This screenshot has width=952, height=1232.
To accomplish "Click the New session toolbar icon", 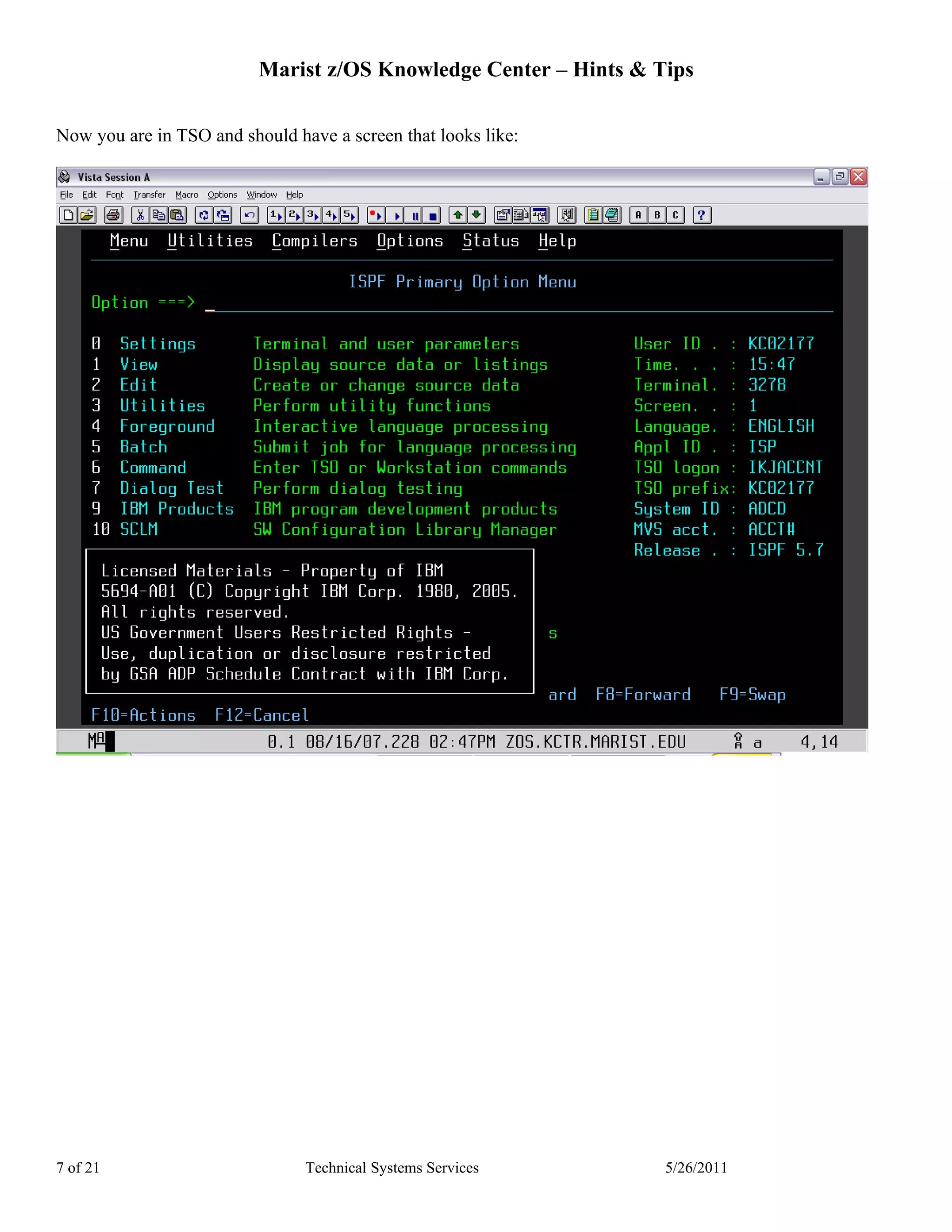I will (68, 215).
